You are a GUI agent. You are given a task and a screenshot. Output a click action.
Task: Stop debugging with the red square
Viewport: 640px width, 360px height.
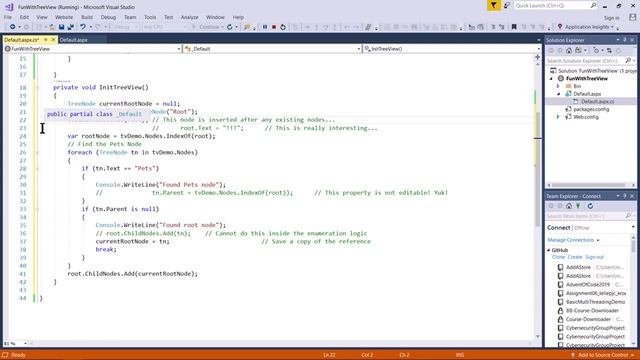click(274, 27)
